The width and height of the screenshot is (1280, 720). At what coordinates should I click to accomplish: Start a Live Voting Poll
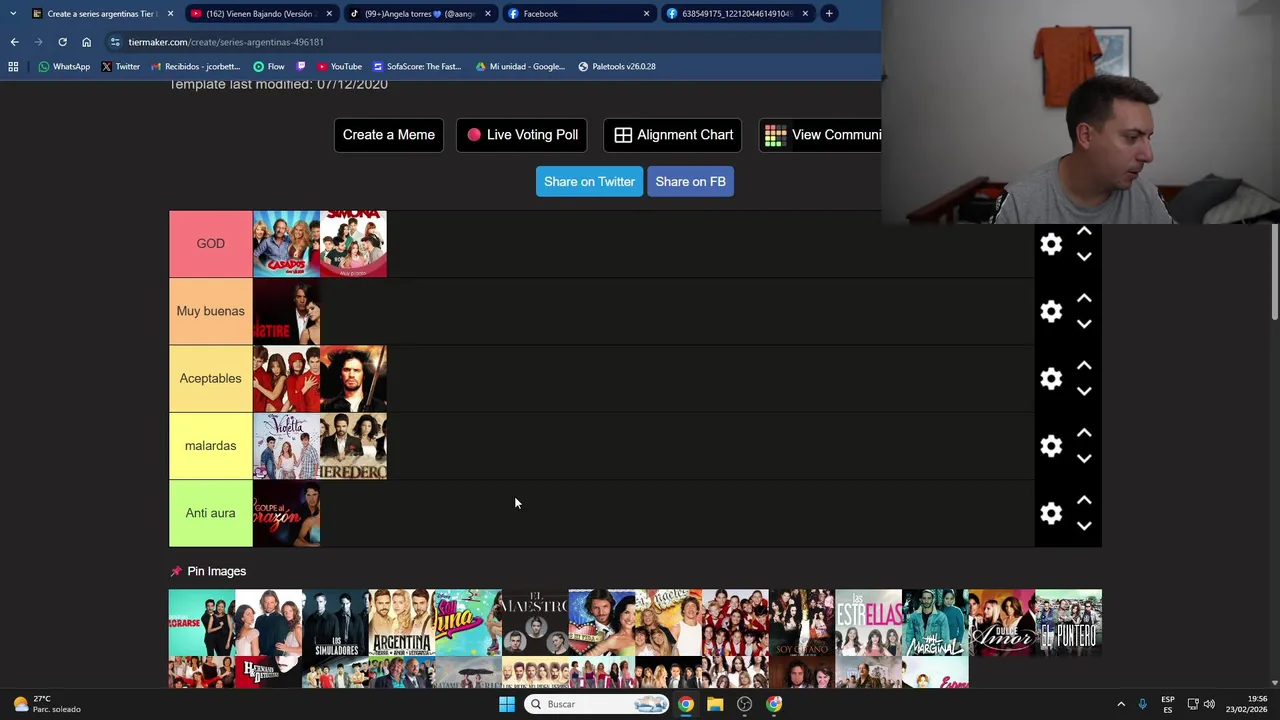pyautogui.click(x=522, y=135)
